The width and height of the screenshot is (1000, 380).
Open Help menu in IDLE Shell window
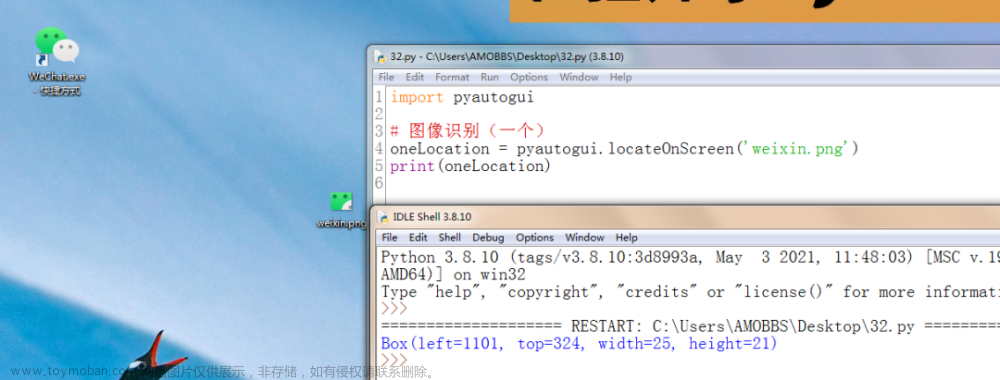pyautogui.click(x=626, y=238)
